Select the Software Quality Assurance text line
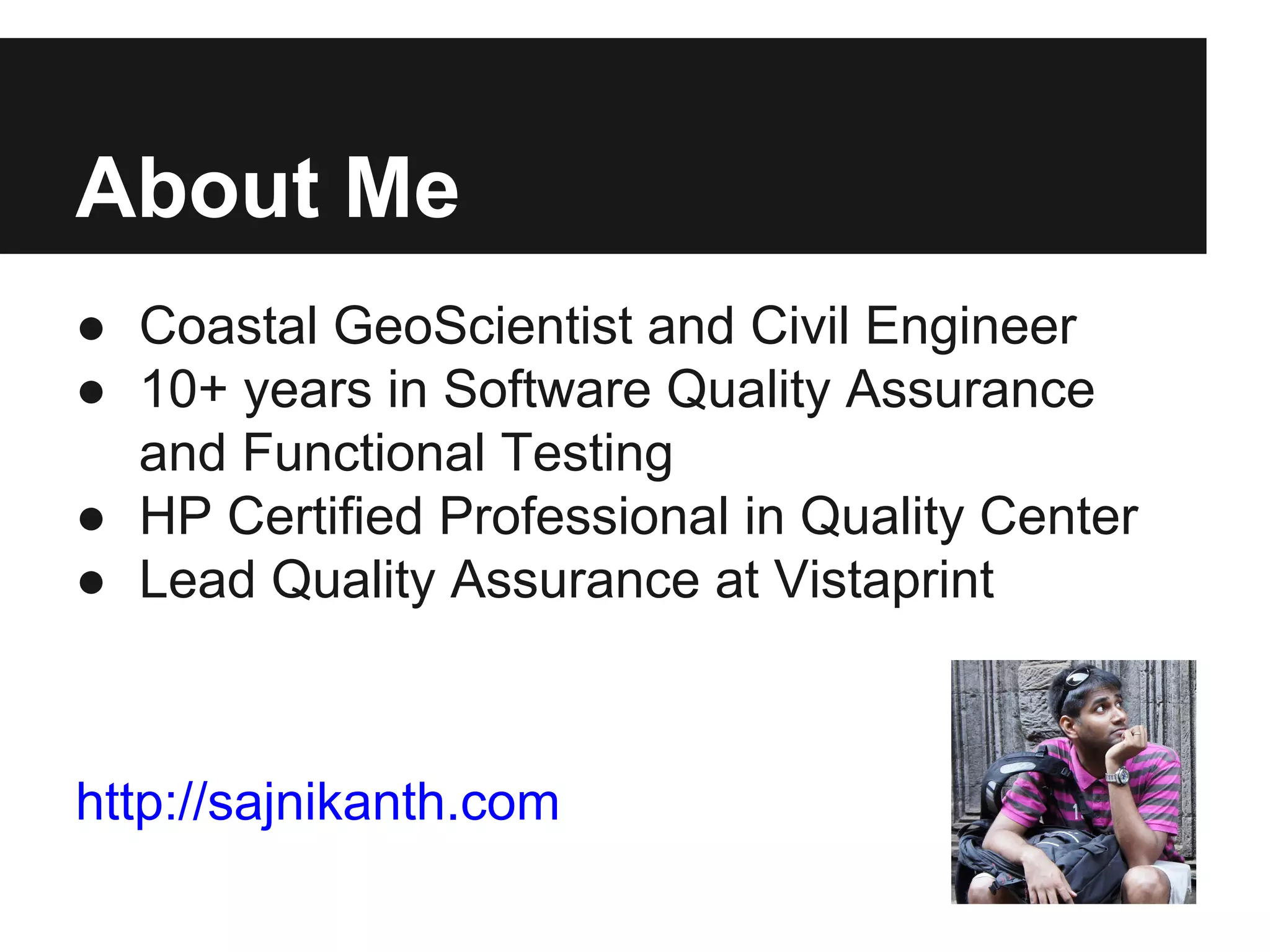1270x952 pixels. 618,390
